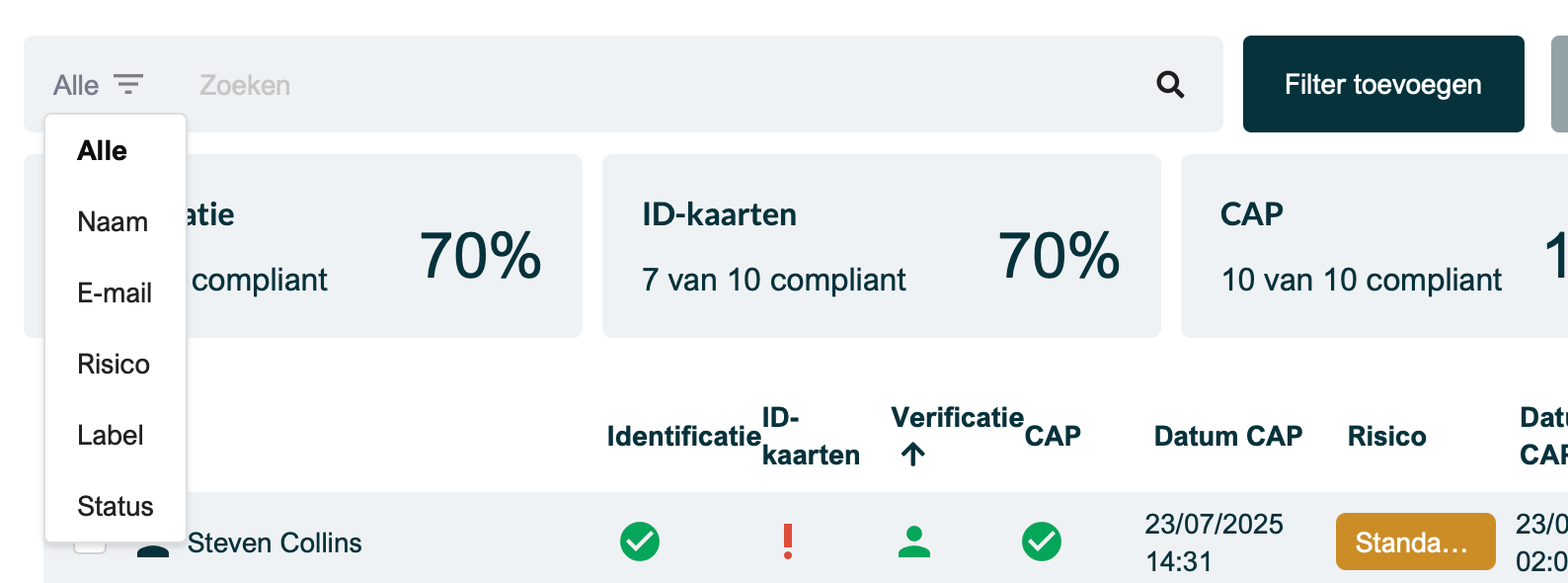Image resolution: width=1568 pixels, height=583 pixels.
Task: Open the ID-kaarten 70% compliance card
Action: pyautogui.click(x=882, y=246)
